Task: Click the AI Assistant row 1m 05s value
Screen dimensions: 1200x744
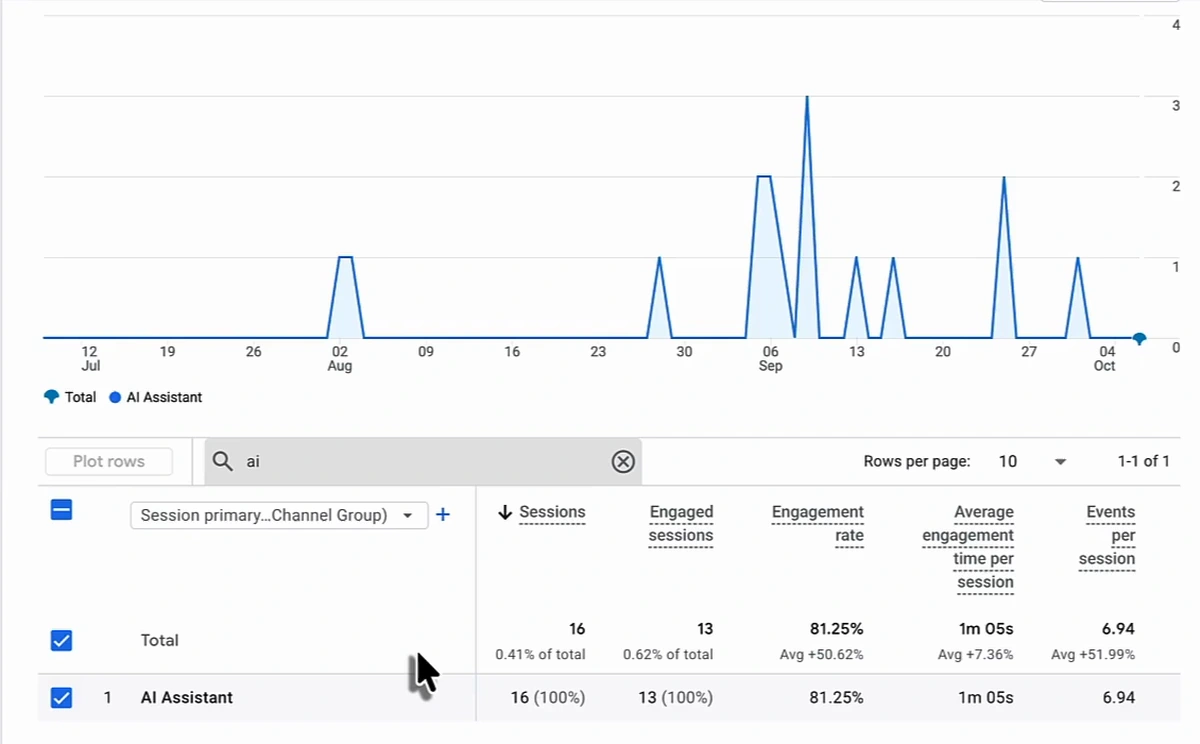Action: pyautogui.click(x=985, y=697)
